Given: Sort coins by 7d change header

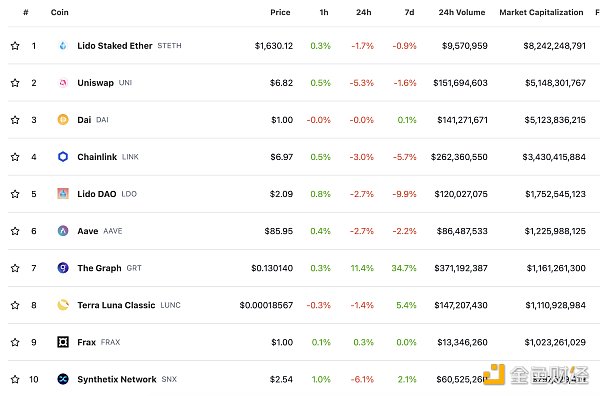Looking at the screenshot, I should click(409, 12).
